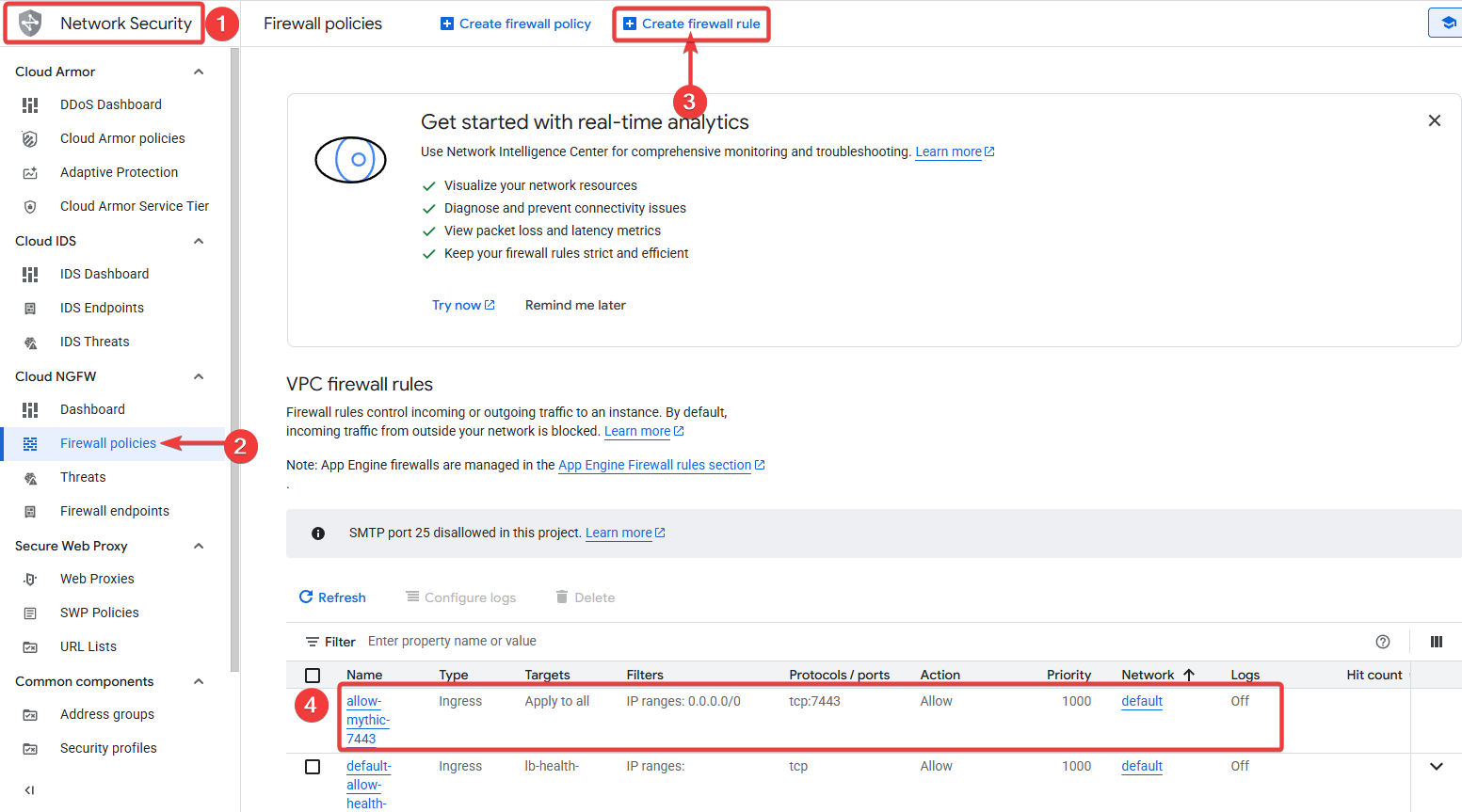The height and width of the screenshot is (812, 1462).
Task: Go to Adaptive Protection
Action: [119, 172]
